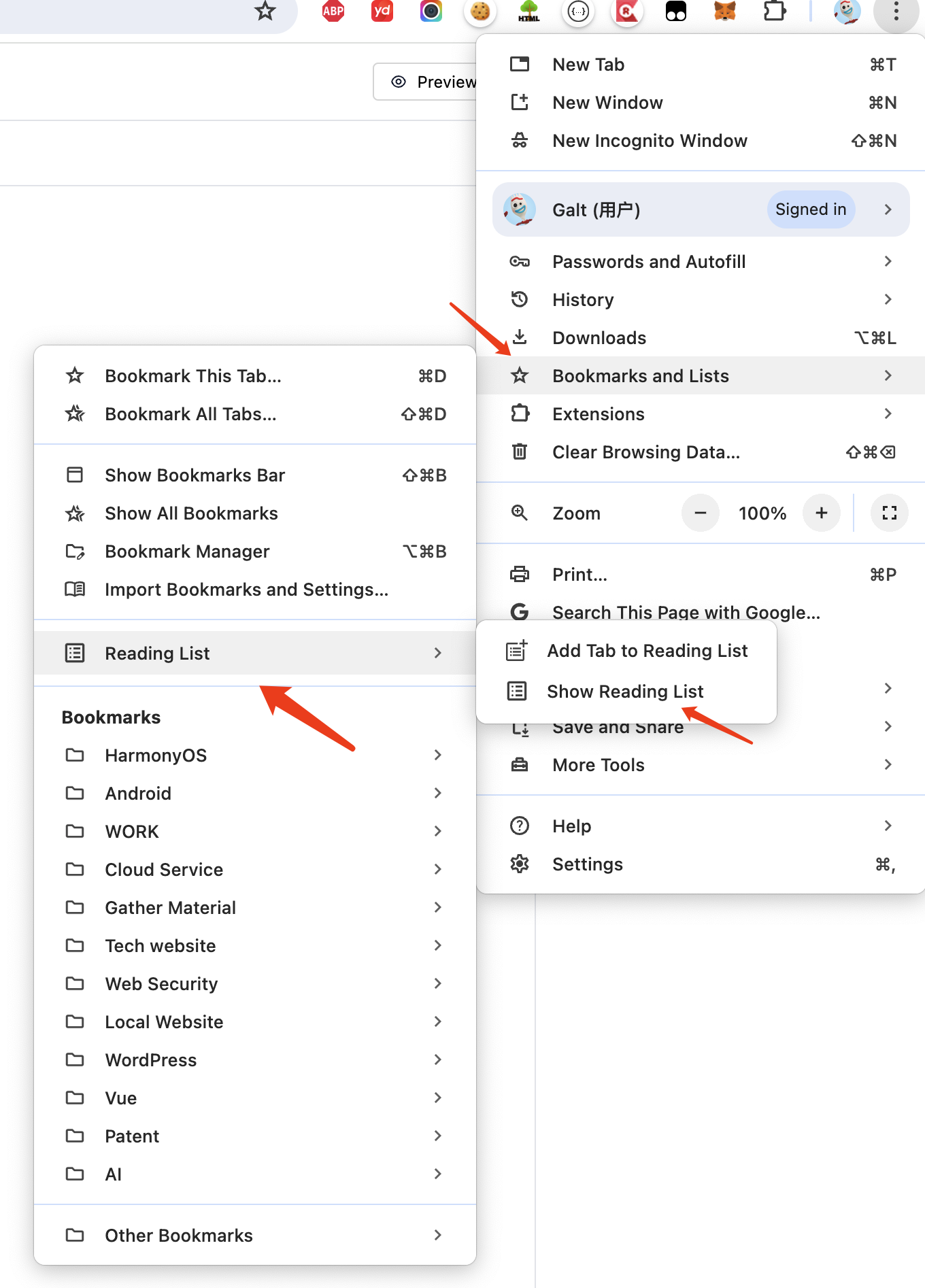The image size is (925, 1288).
Task: Click the bookmark star in address bar
Action: pyautogui.click(x=265, y=11)
